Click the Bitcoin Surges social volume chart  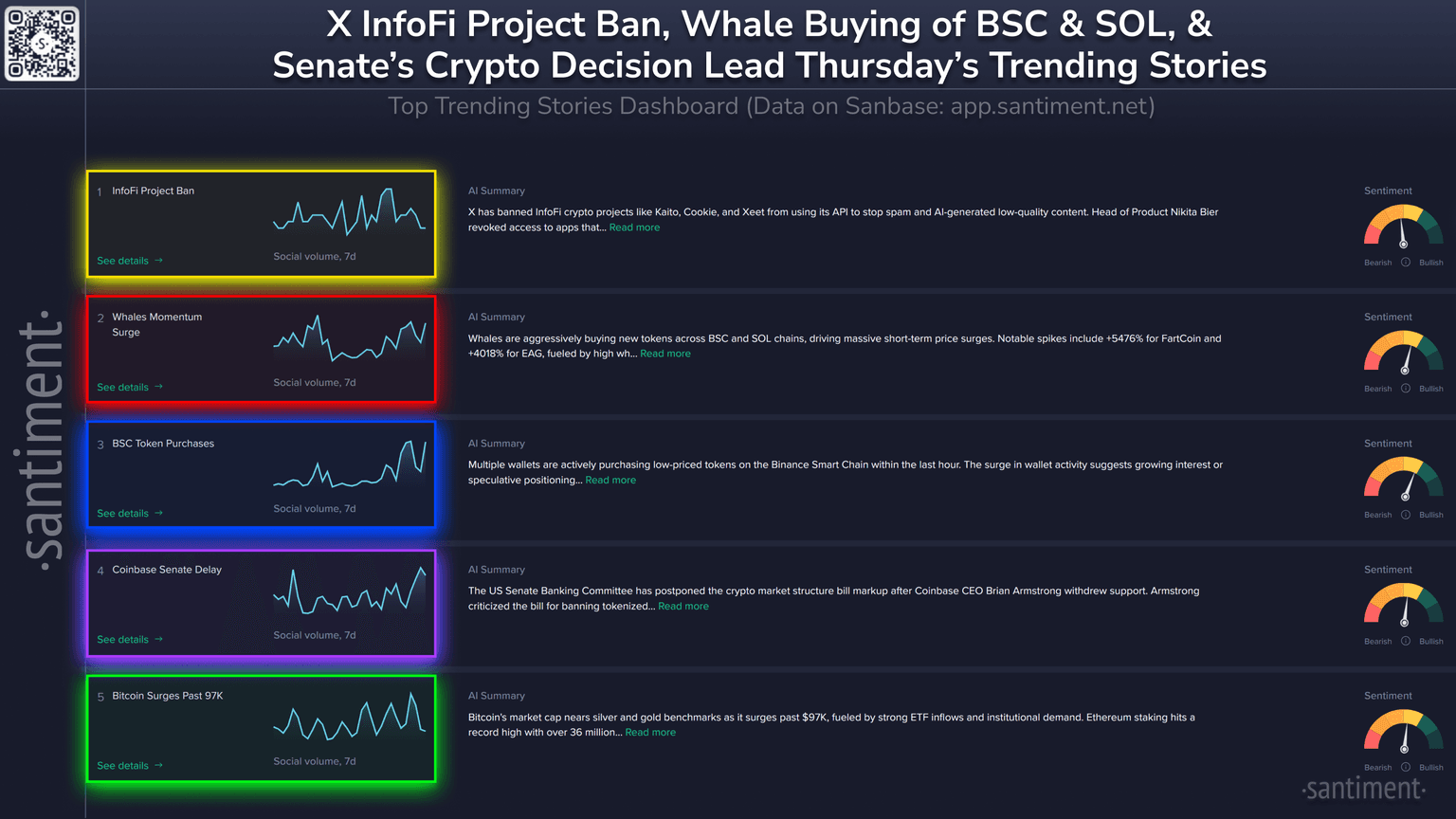tap(349, 718)
